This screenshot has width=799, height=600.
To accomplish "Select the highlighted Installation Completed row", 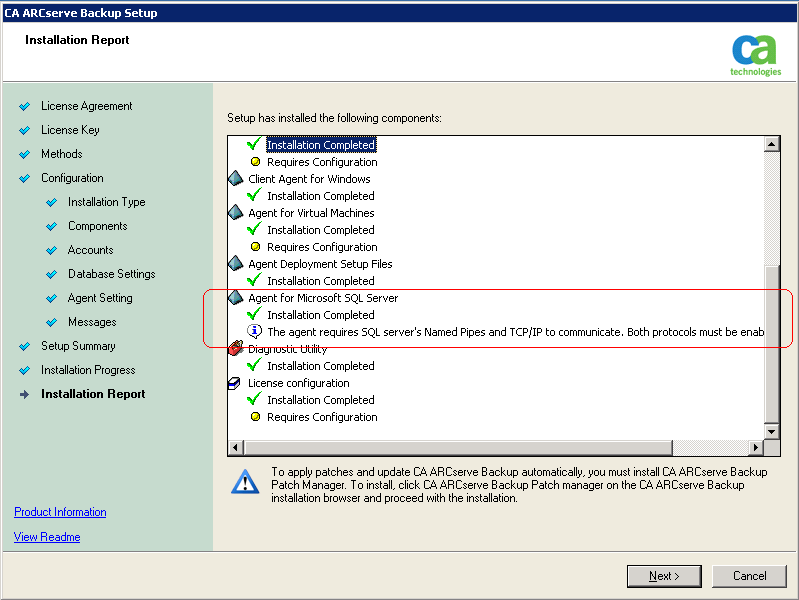I will [320, 145].
